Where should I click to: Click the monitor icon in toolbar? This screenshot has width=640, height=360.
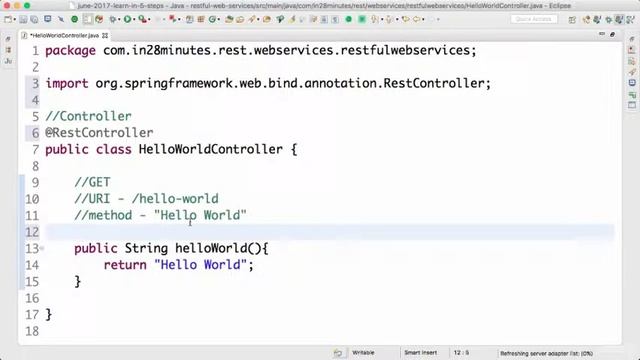pos(48,19)
